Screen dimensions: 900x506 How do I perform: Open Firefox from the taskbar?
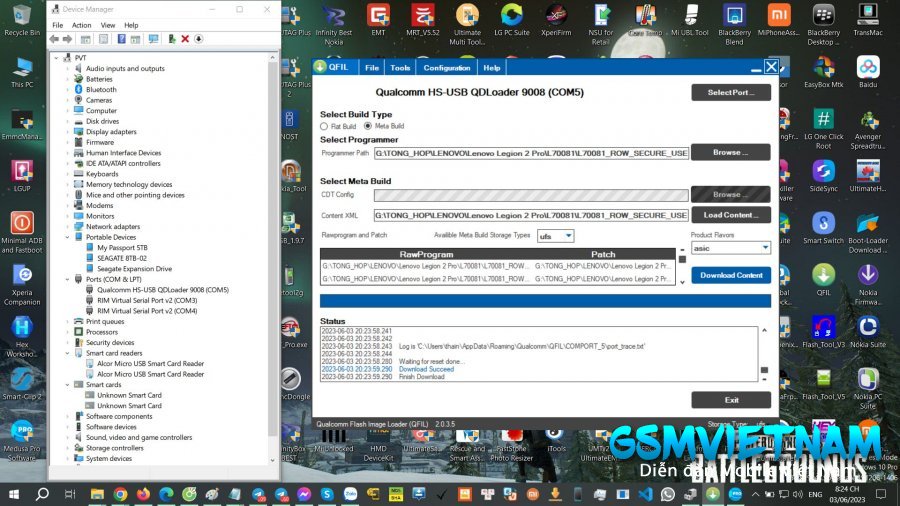tap(143, 494)
